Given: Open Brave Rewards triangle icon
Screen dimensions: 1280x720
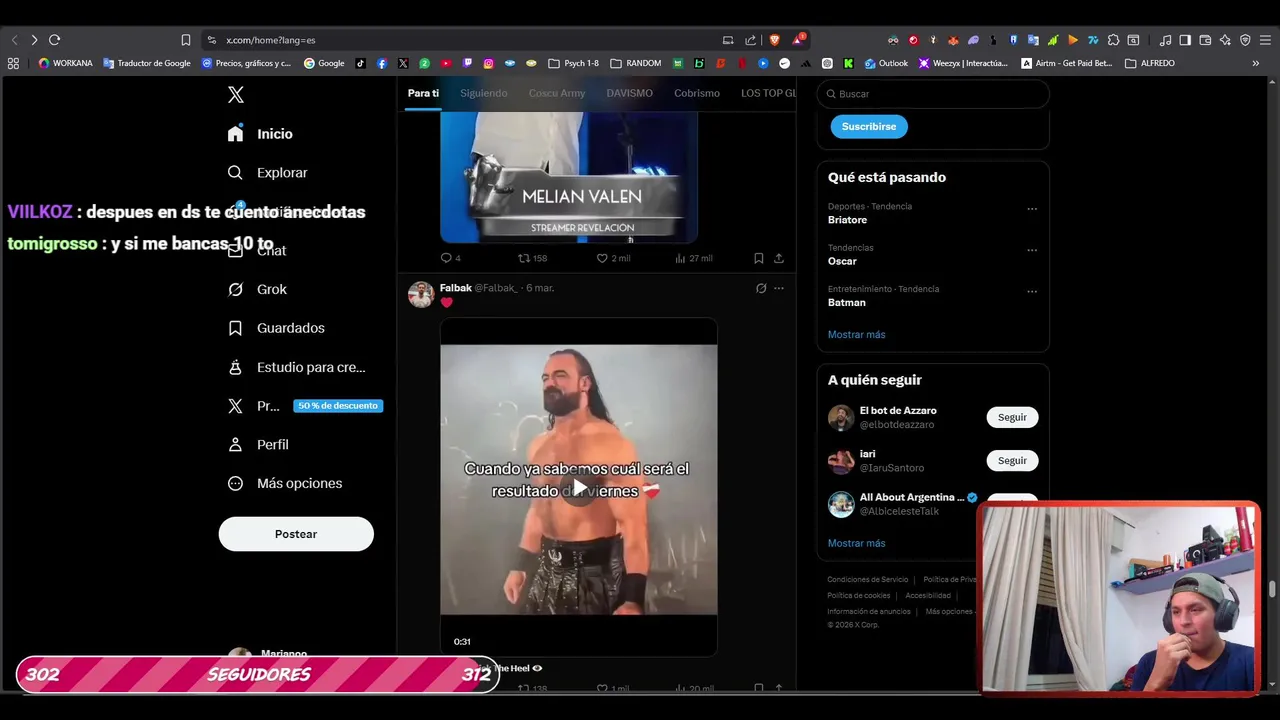Looking at the screenshot, I should [798, 40].
